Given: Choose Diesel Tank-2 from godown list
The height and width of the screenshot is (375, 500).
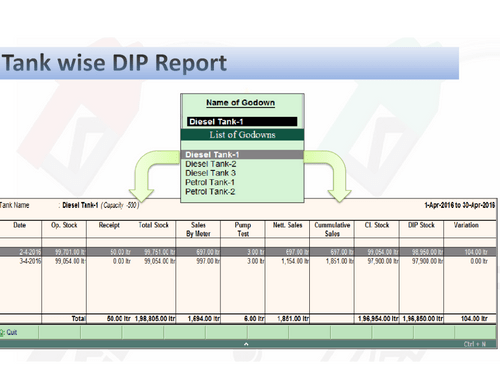Looking at the screenshot, I should pos(211,164).
